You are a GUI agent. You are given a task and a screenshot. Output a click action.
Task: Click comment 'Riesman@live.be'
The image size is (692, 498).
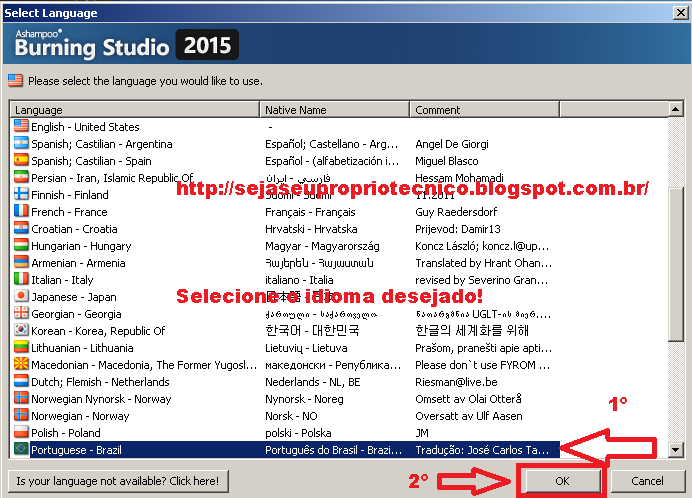point(456,382)
